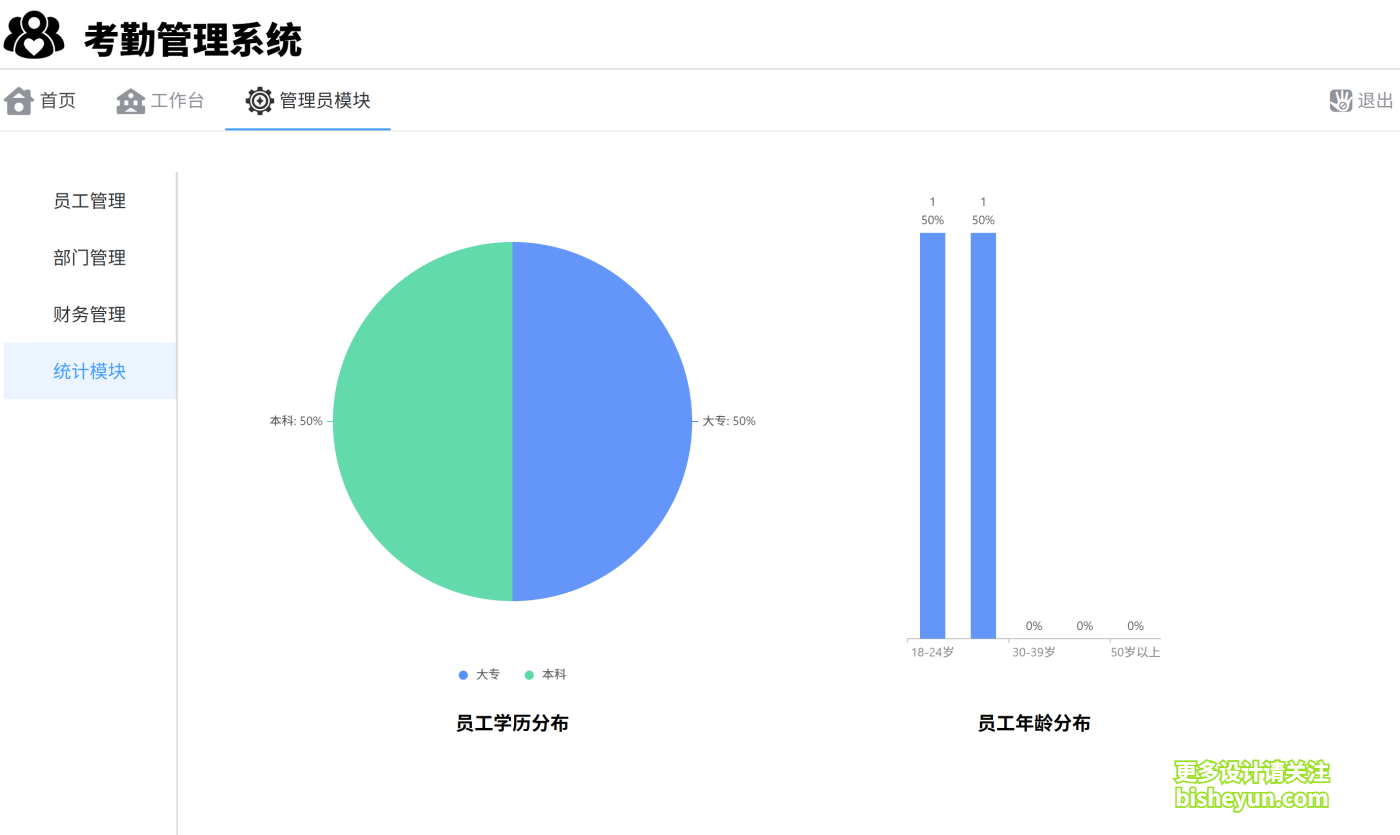Click the green 本科 pie slice
This screenshot has height=835, width=1400.
(423, 421)
